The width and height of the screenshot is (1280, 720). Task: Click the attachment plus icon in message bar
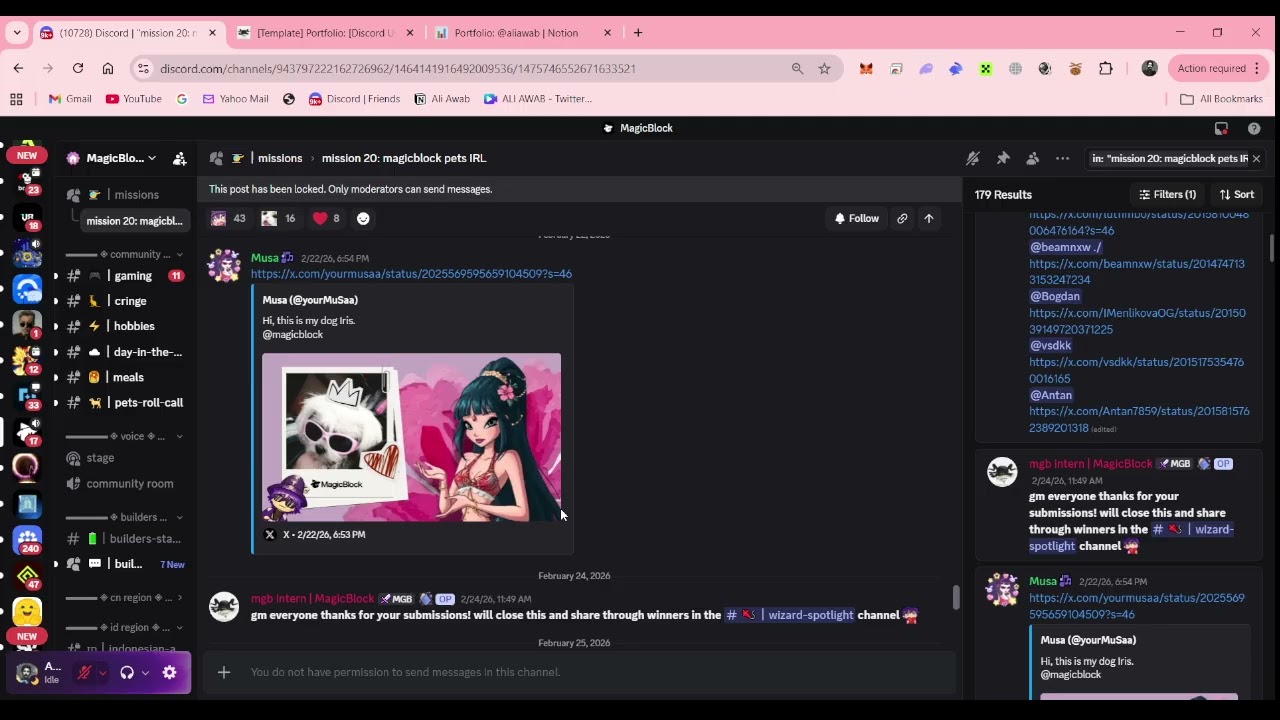click(x=224, y=672)
